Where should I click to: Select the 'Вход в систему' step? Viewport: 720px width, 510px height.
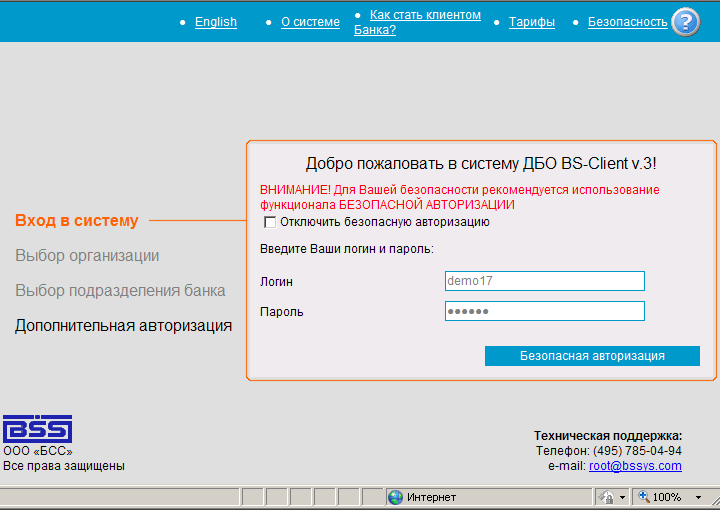point(77,220)
